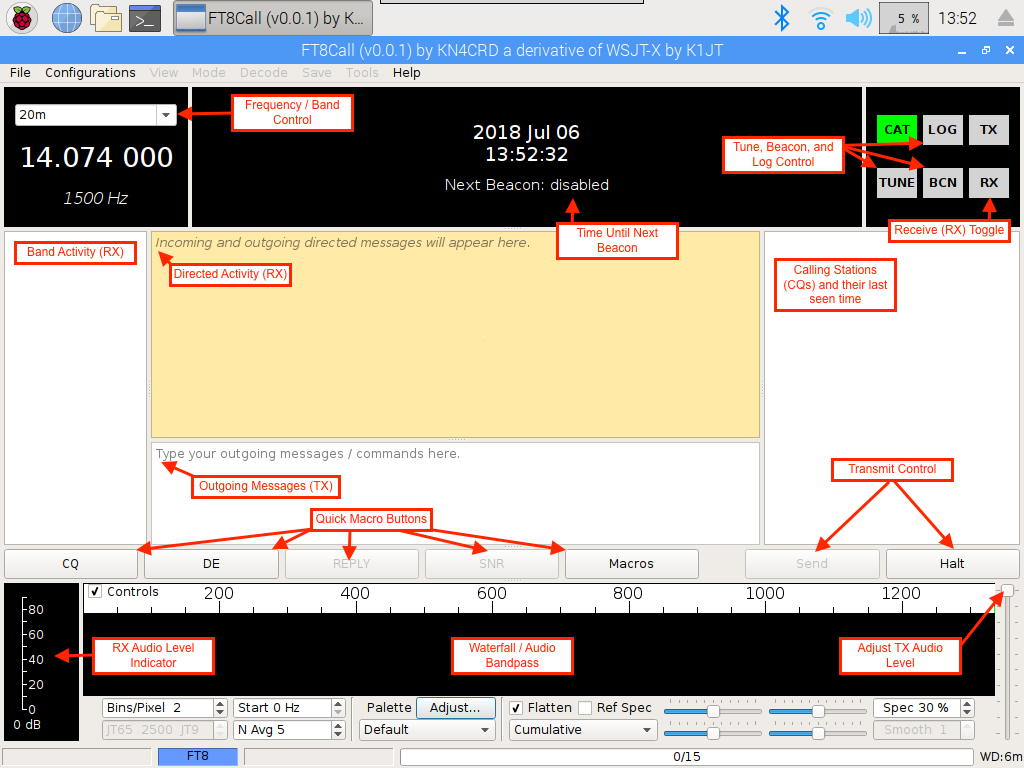
Task: Click the 1500 Hz offset label
Action: point(95,198)
